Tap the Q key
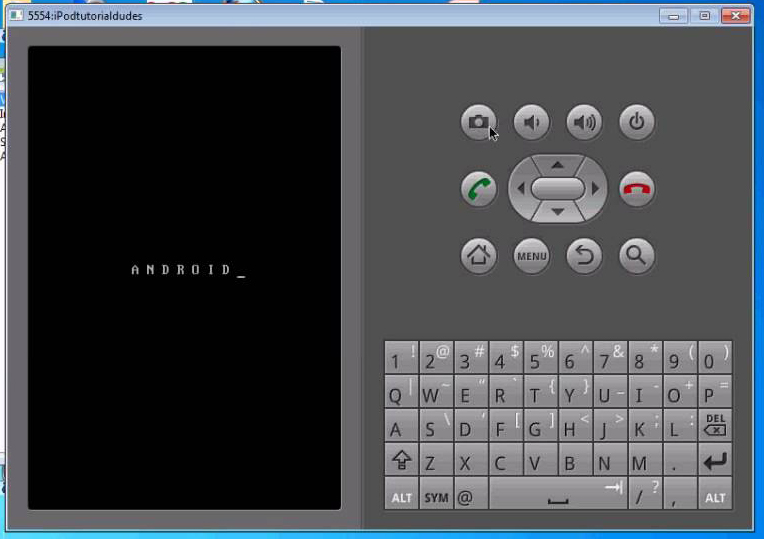Image resolution: width=764 pixels, height=539 pixels. coord(401,391)
